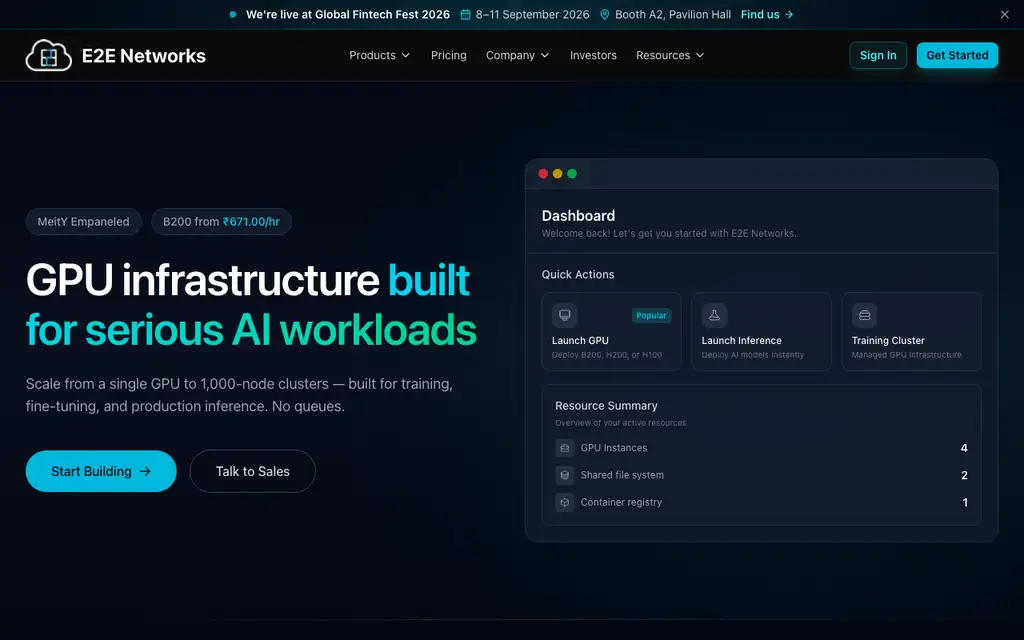Dismiss the announcement banner with X
The height and width of the screenshot is (640, 1024).
[x=1004, y=14]
